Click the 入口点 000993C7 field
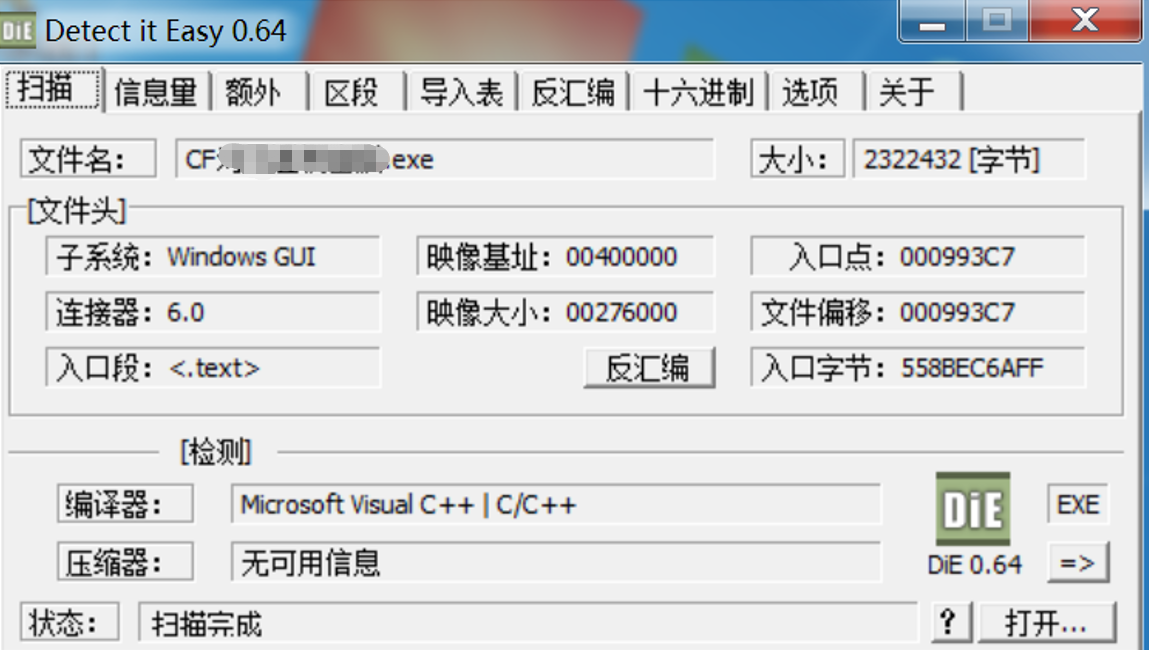 click(x=917, y=256)
